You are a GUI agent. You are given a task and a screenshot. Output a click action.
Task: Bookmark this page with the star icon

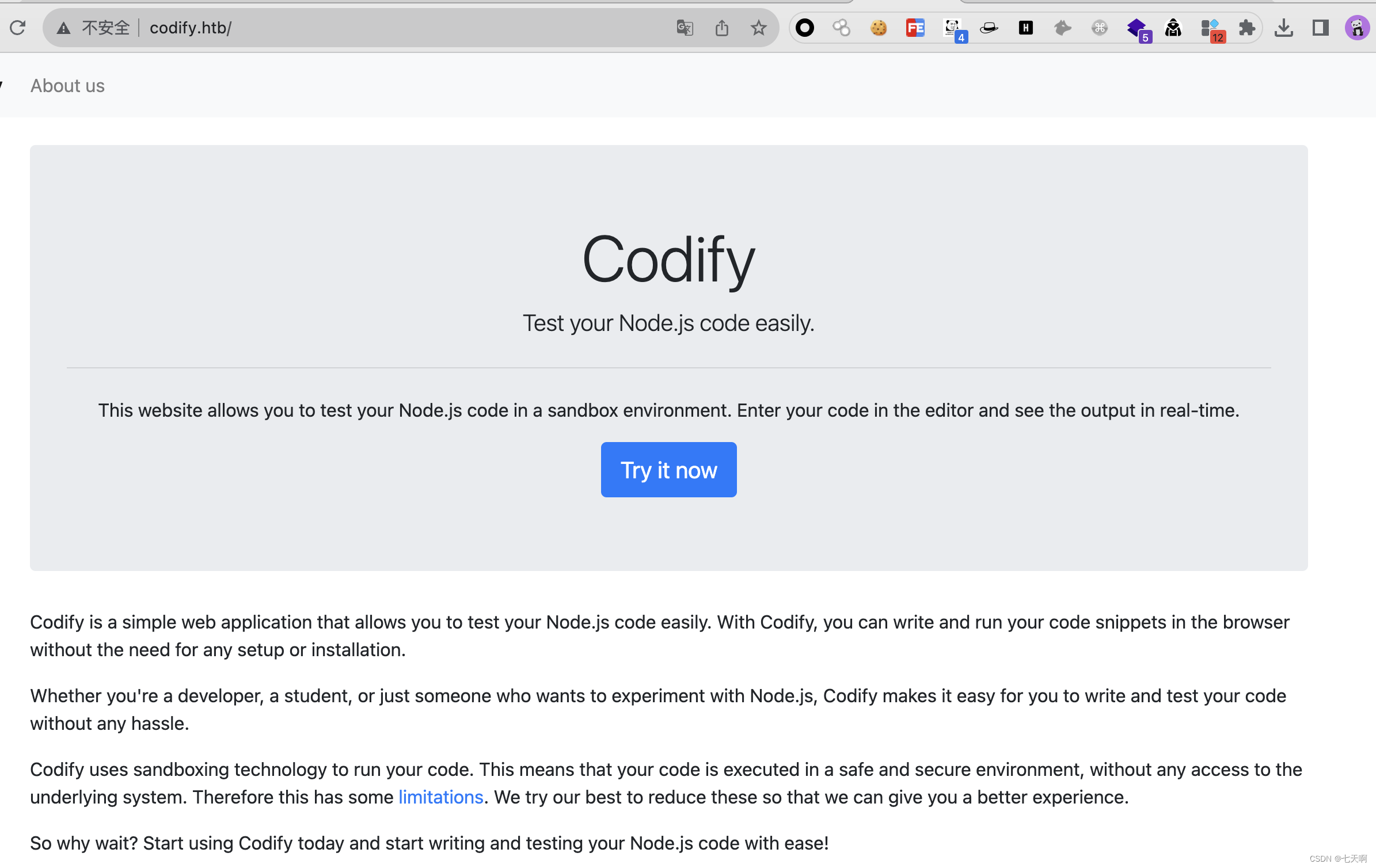pos(759,28)
